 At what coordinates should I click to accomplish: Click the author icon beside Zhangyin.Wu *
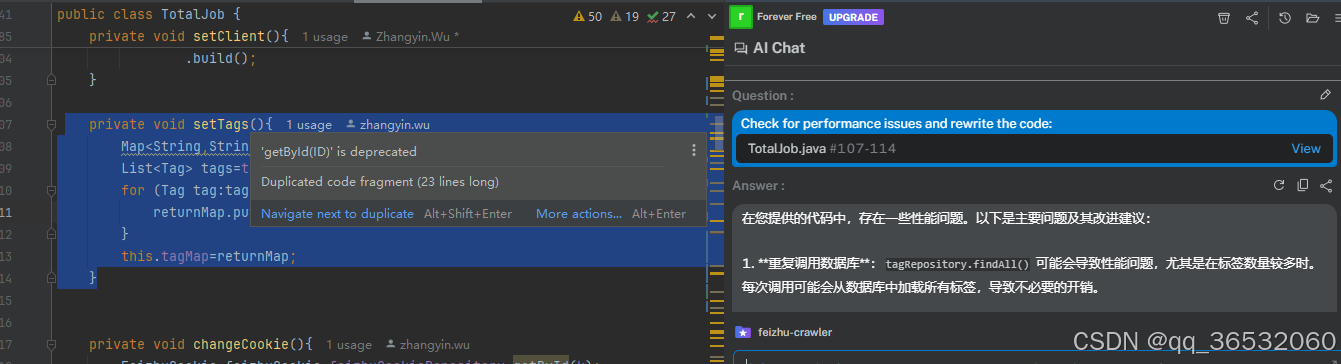point(366,36)
